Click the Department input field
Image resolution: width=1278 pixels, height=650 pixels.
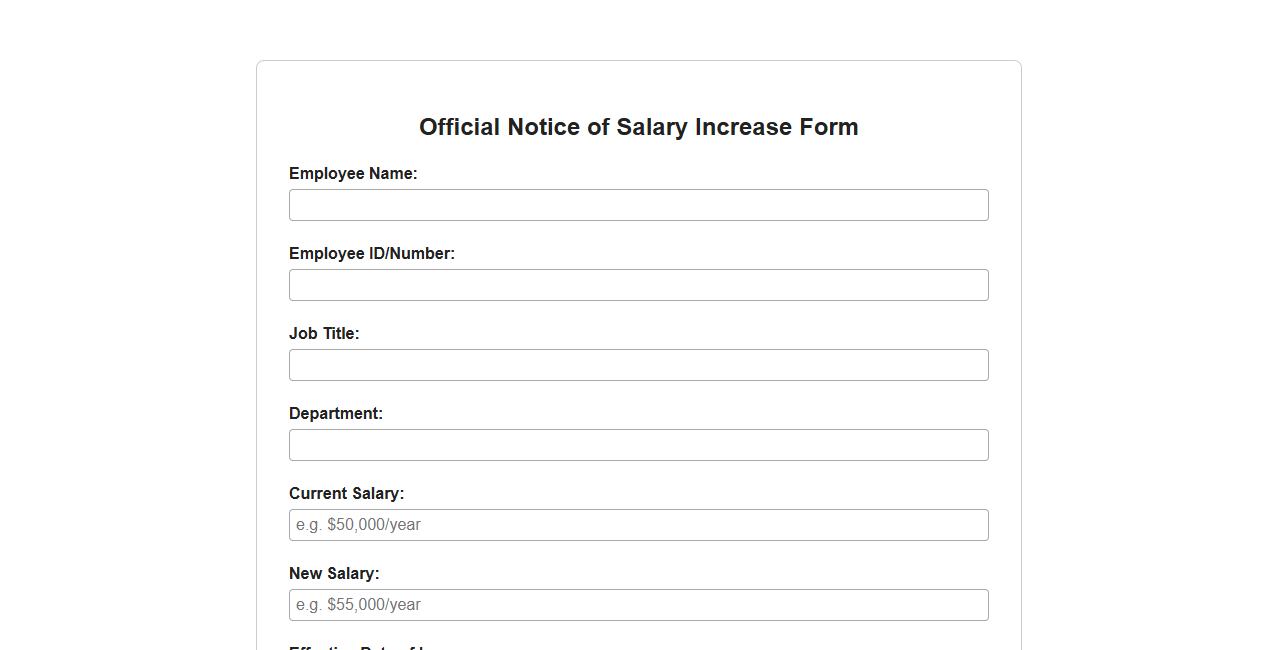pos(638,444)
